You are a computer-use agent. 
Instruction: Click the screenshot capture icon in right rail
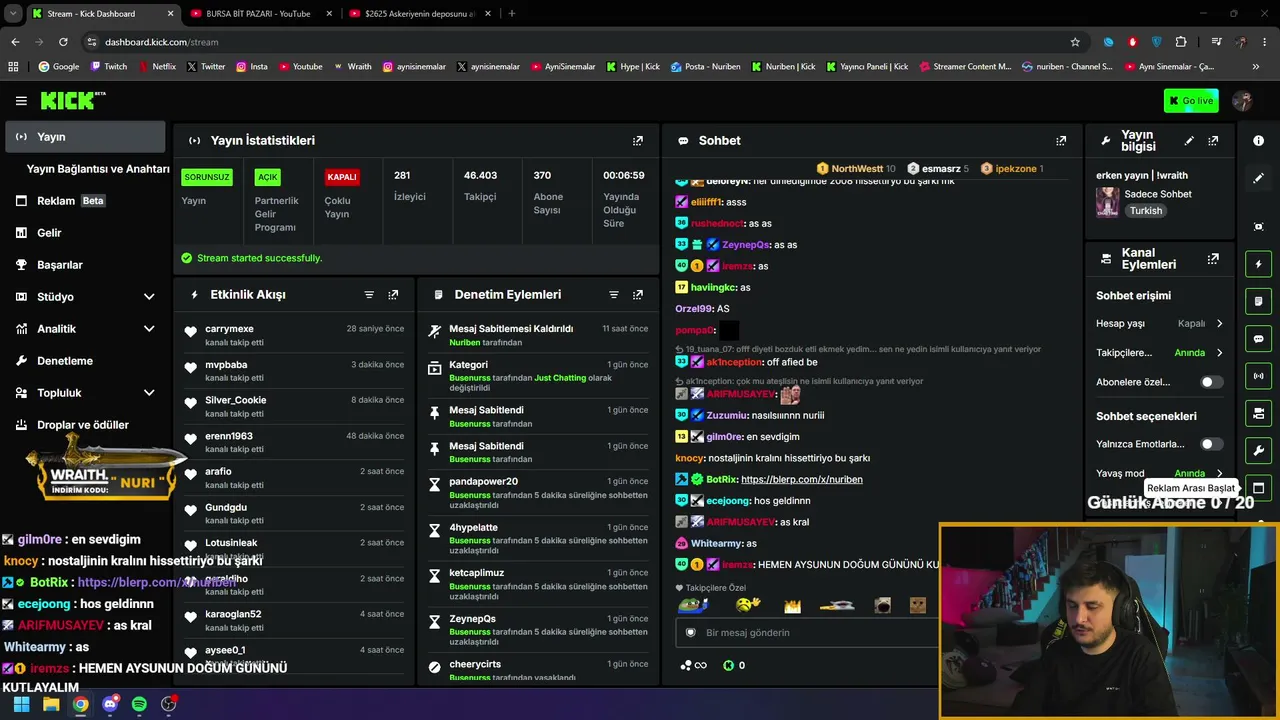(x=1259, y=227)
